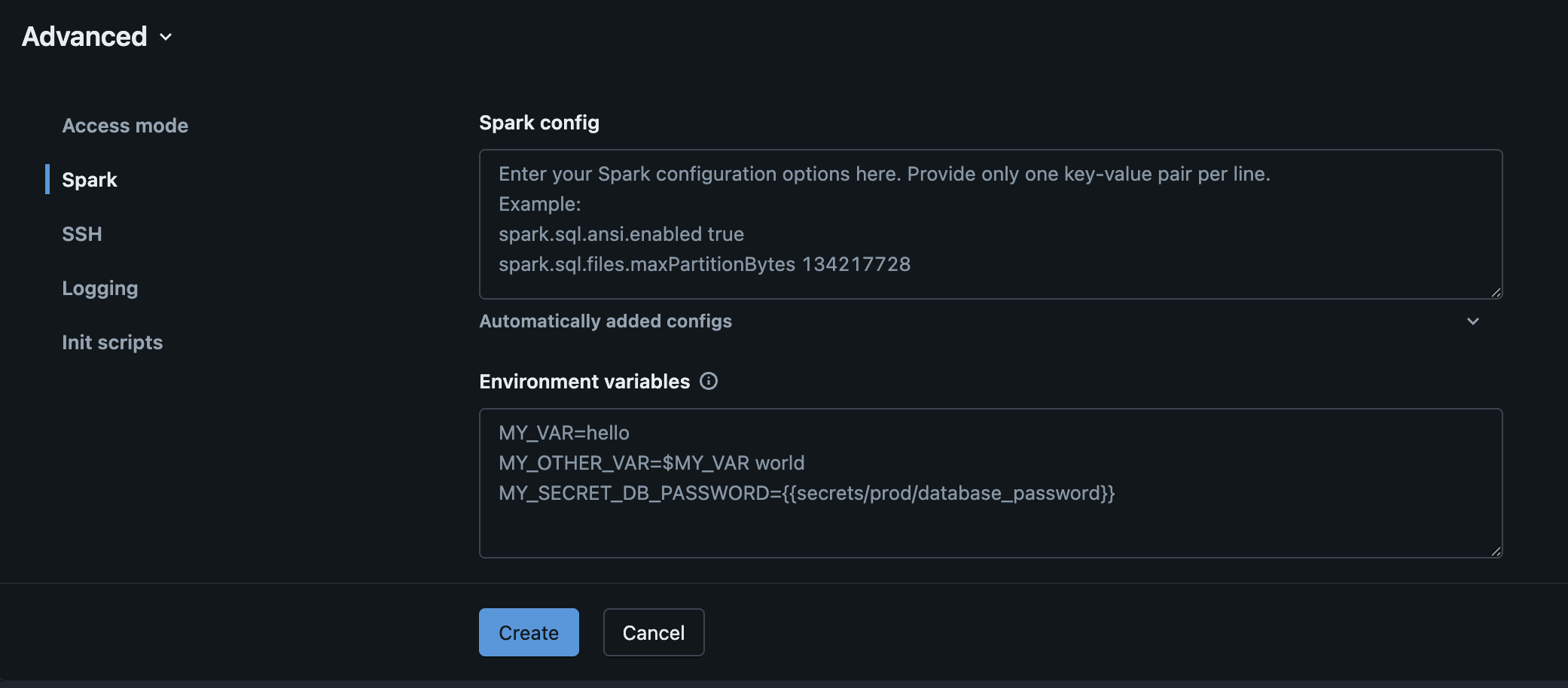Viewport: 1568px width, 688px height.
Task: Expand Automatically added configs
Action: (x=605, y=321)
